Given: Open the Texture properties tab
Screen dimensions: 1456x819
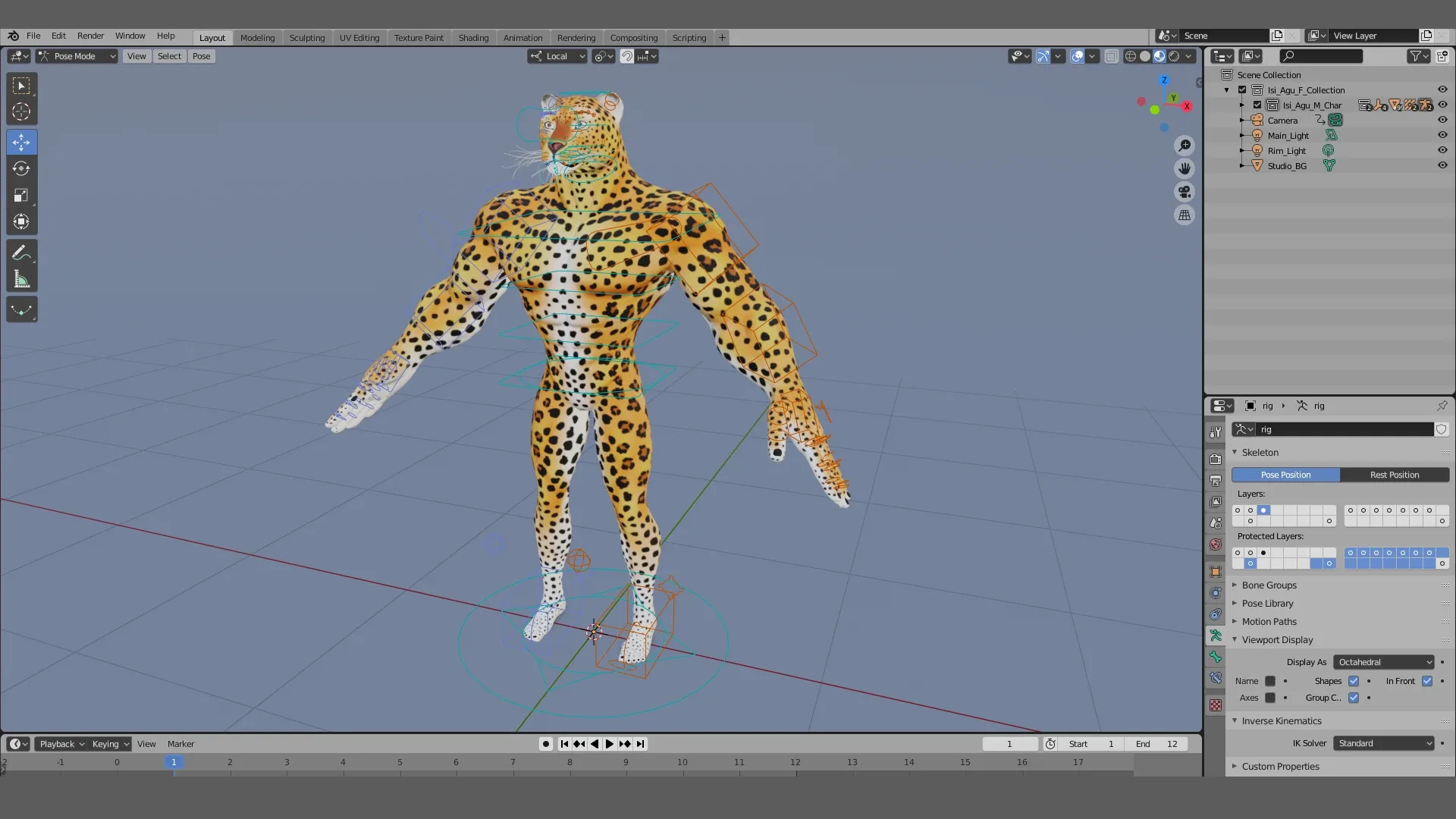Looking at the screenshot, I should click(x=1216, y=705).
